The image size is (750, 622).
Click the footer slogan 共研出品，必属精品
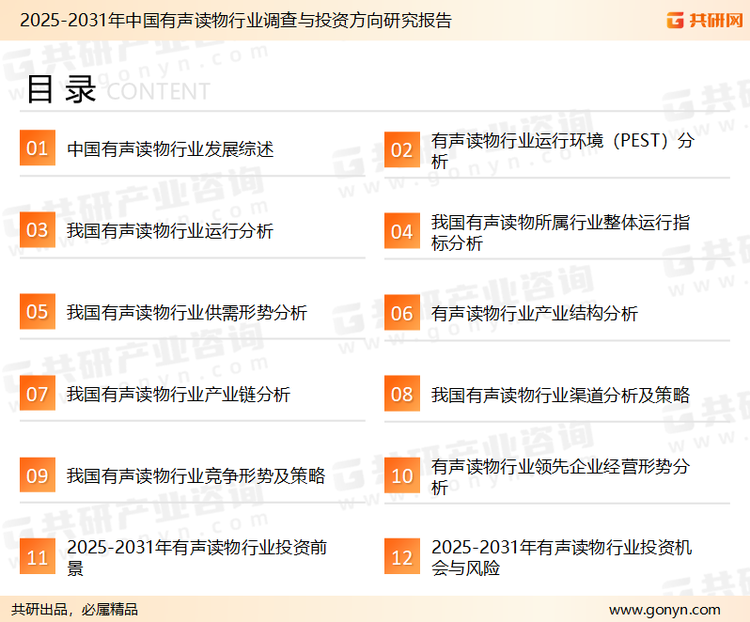coord(75,610)
